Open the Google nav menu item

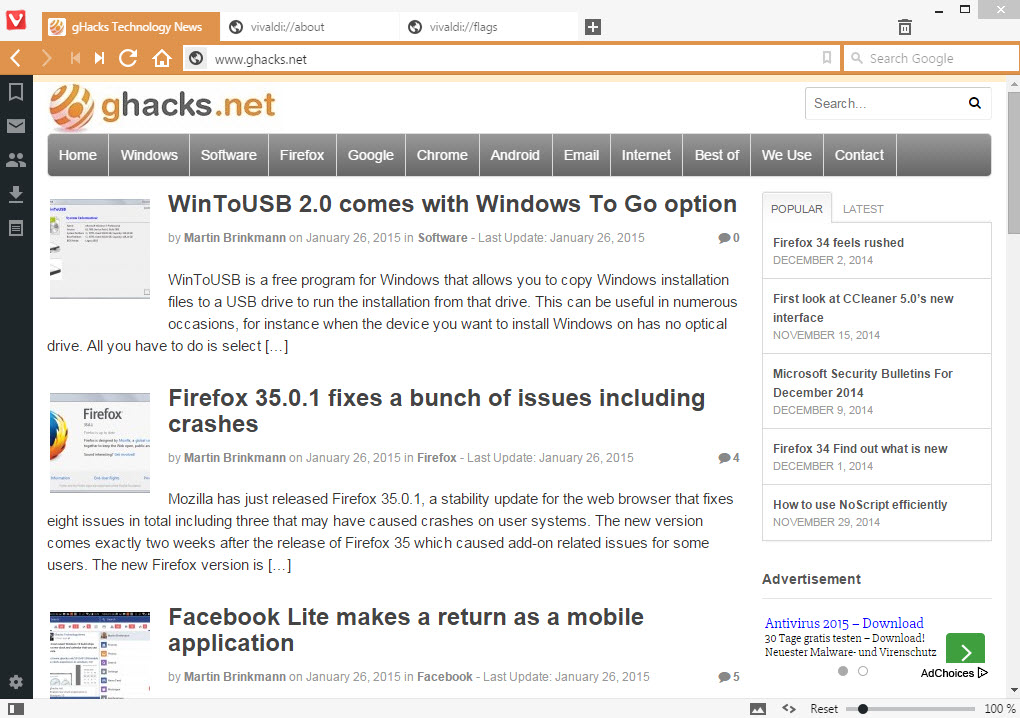click(x=371, y=155)
